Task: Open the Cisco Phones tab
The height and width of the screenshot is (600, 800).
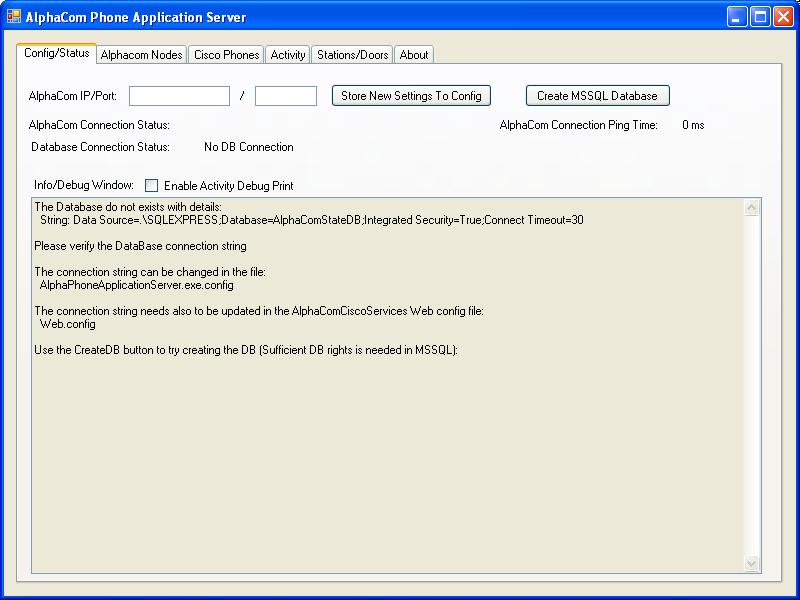Action: pyautogui.click(x=226, y=55)
